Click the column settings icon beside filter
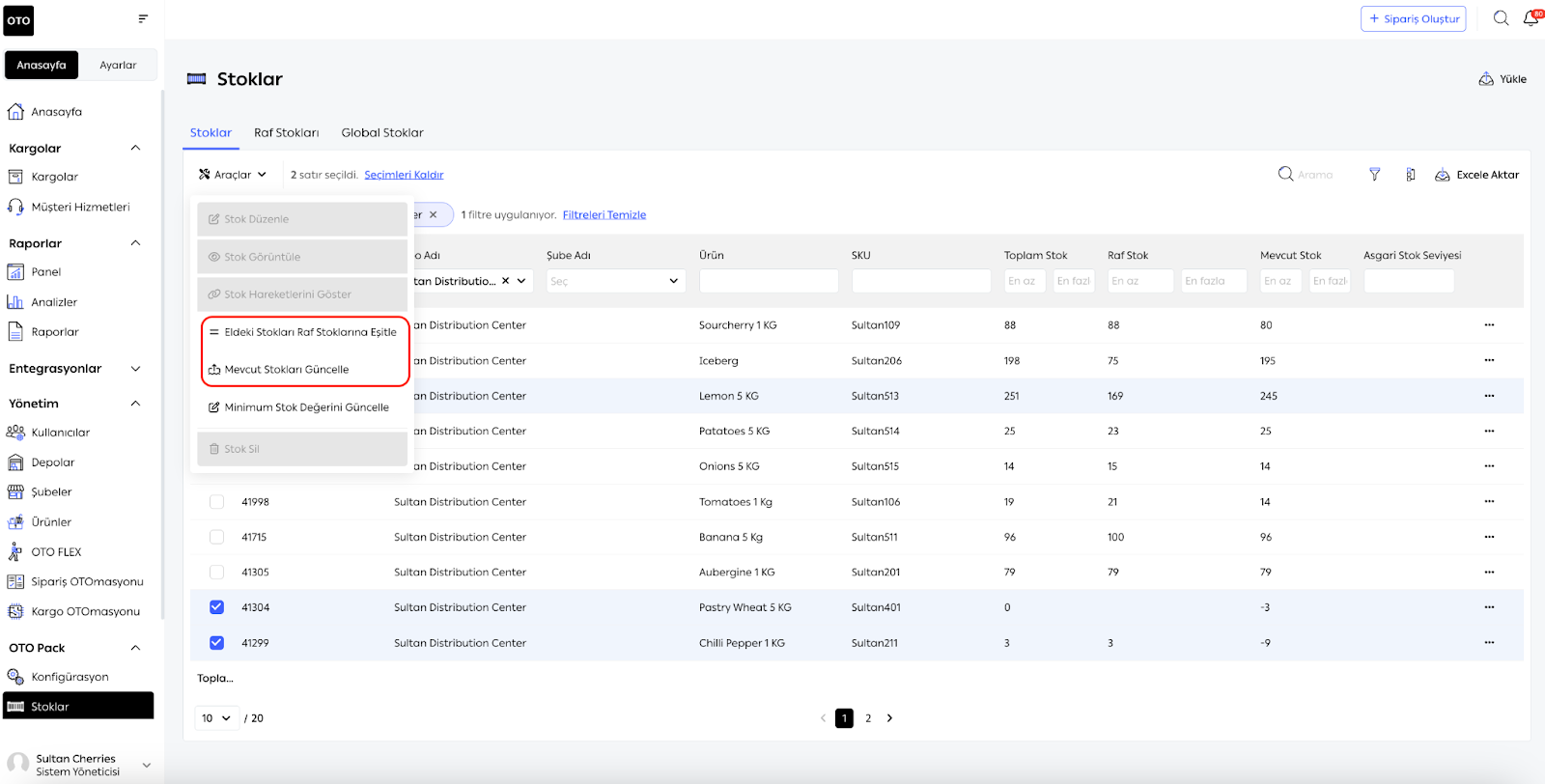Viewport: 1545px width, 784px height. (x=1410, y=175)
